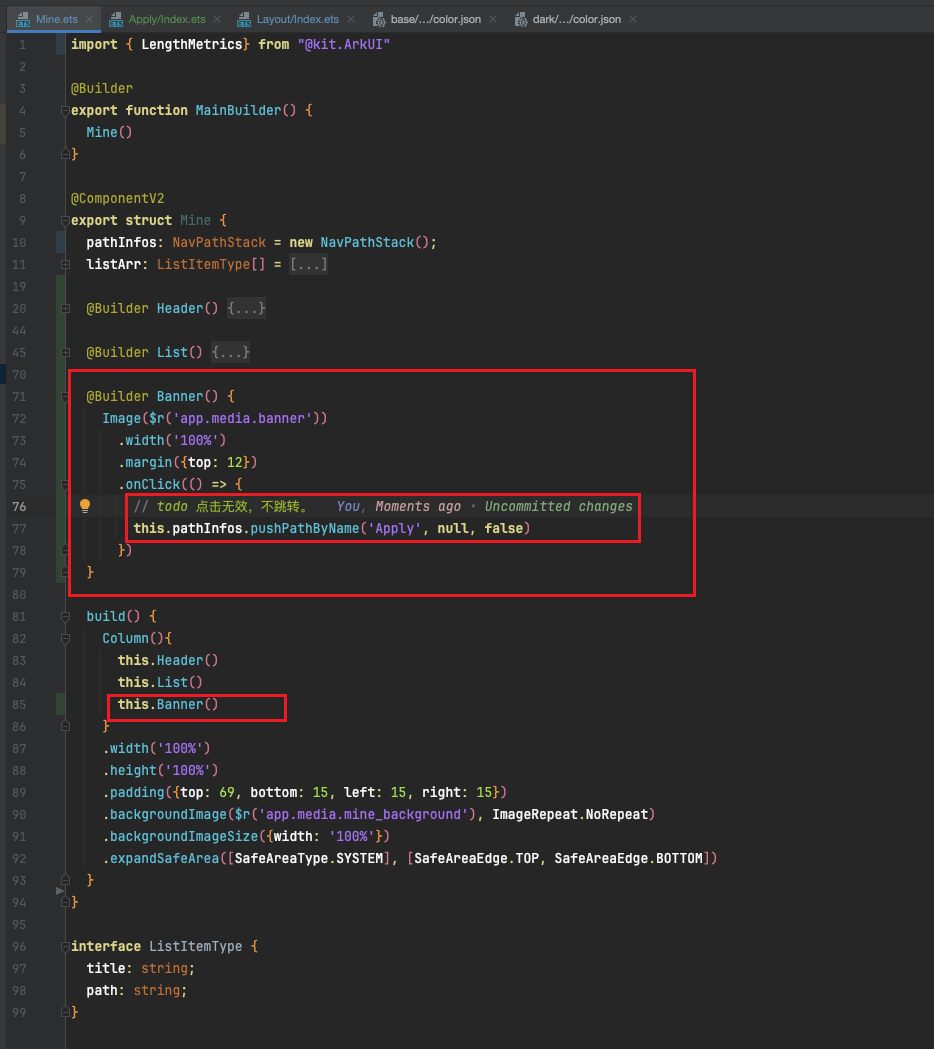Click the 'SafeAreaEdge.BOTTOM' argument
The height and width of the screenshot is (1049, 934).
click(628, 858)
